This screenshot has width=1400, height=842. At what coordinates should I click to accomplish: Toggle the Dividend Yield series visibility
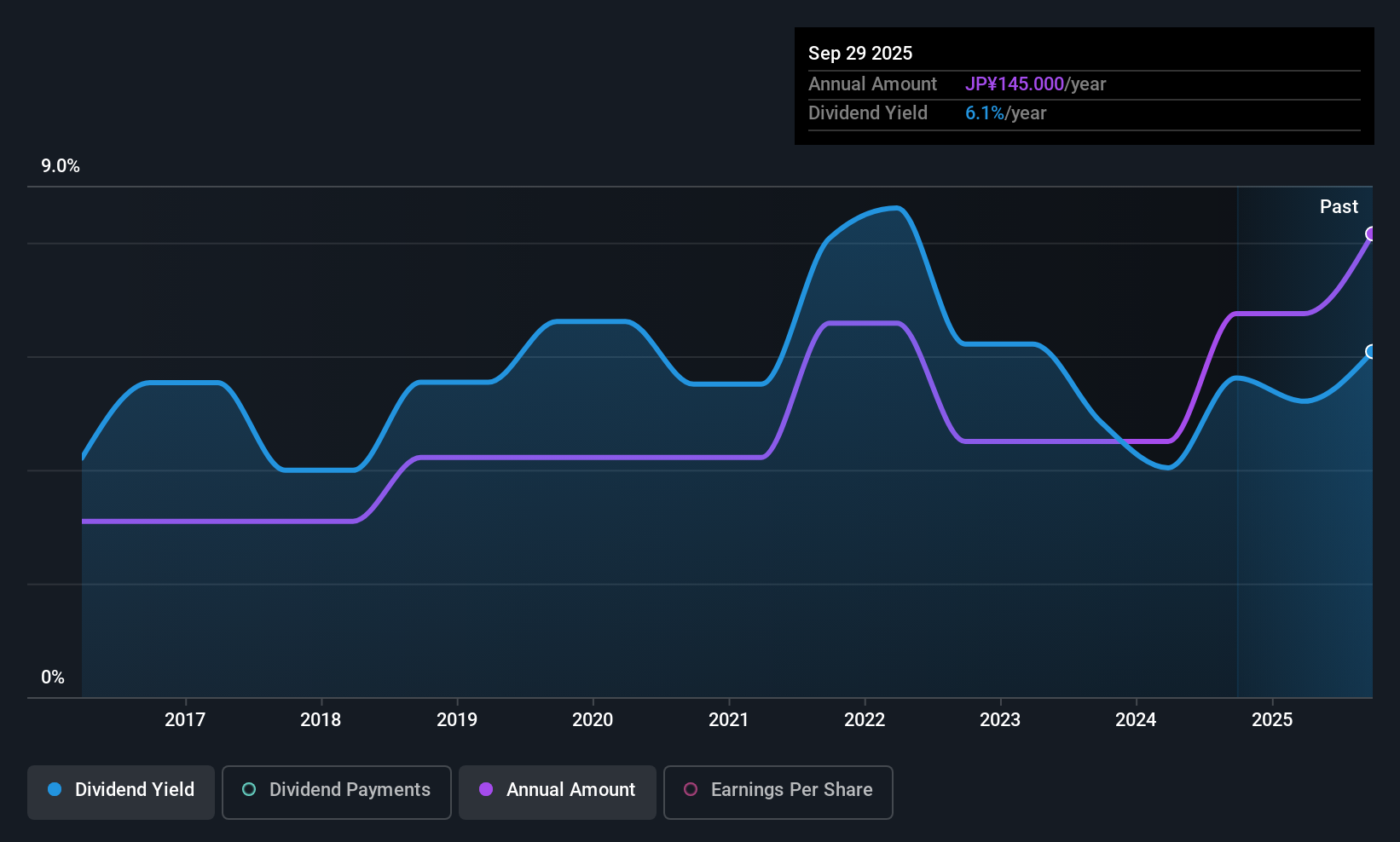click(x=120, y=791)
